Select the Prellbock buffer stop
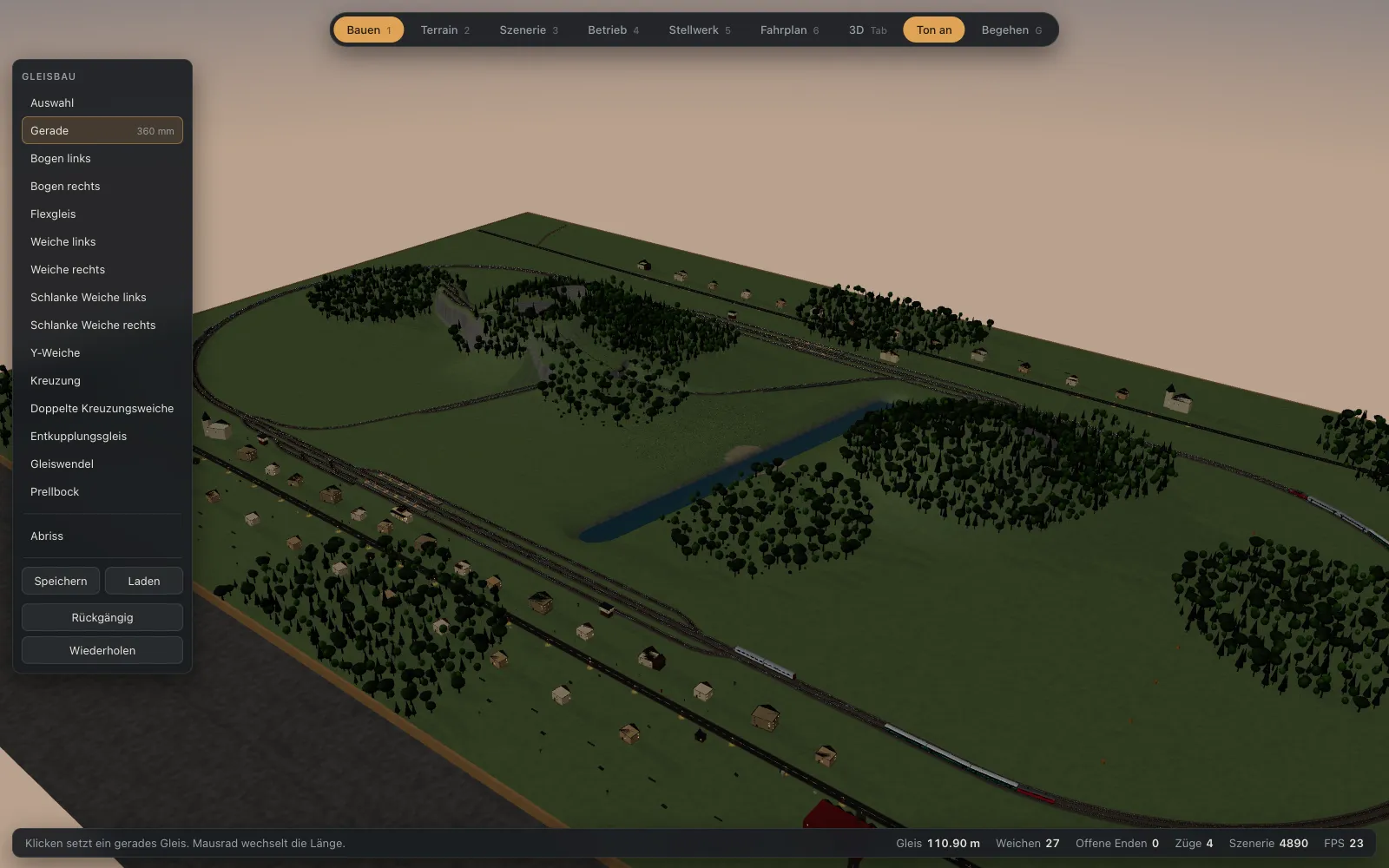Viewport: 1389px width, 868px height. [102, 491]
